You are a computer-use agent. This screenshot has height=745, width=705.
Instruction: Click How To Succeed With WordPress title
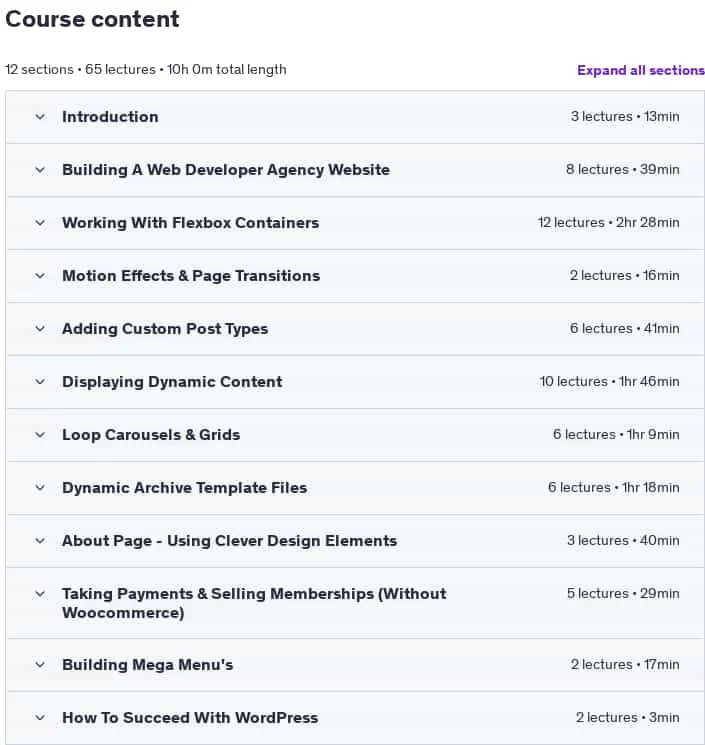tap(190, 717)
